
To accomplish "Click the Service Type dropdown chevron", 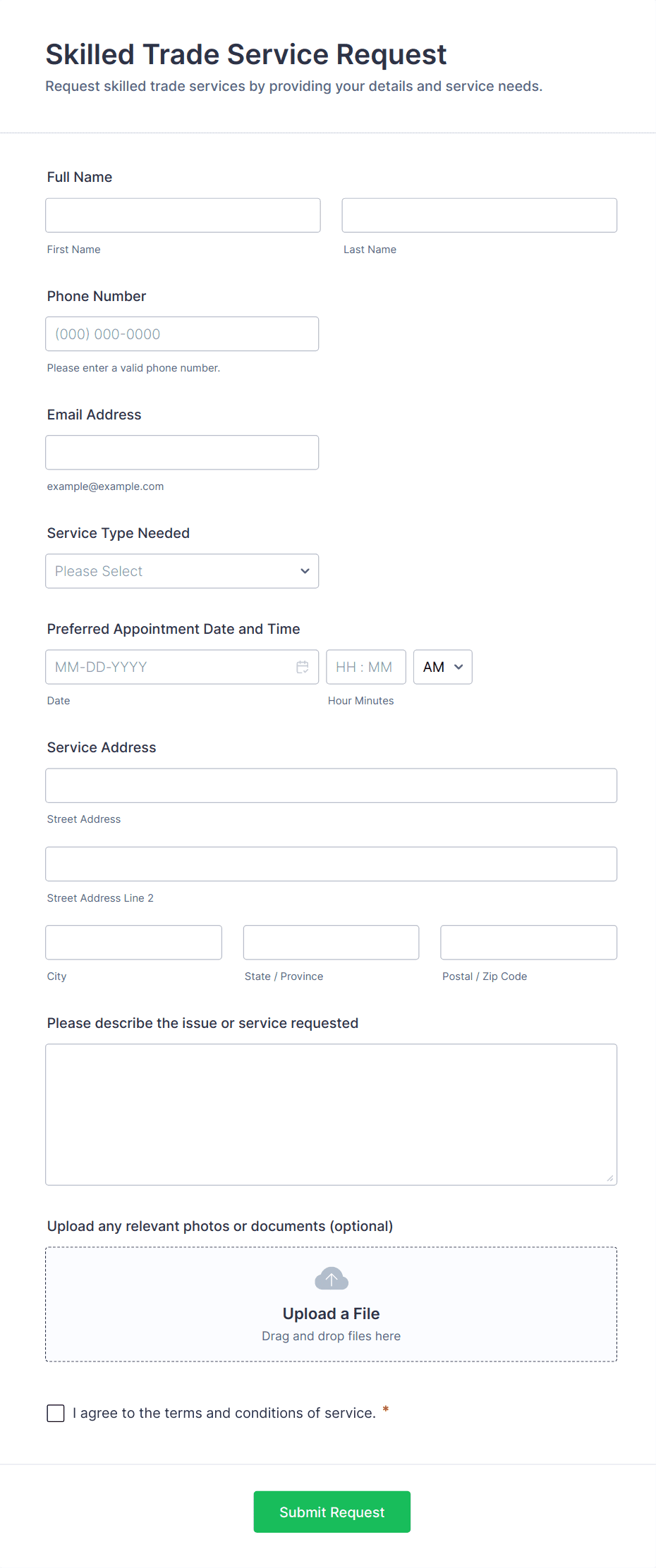I will pos(304,571).
